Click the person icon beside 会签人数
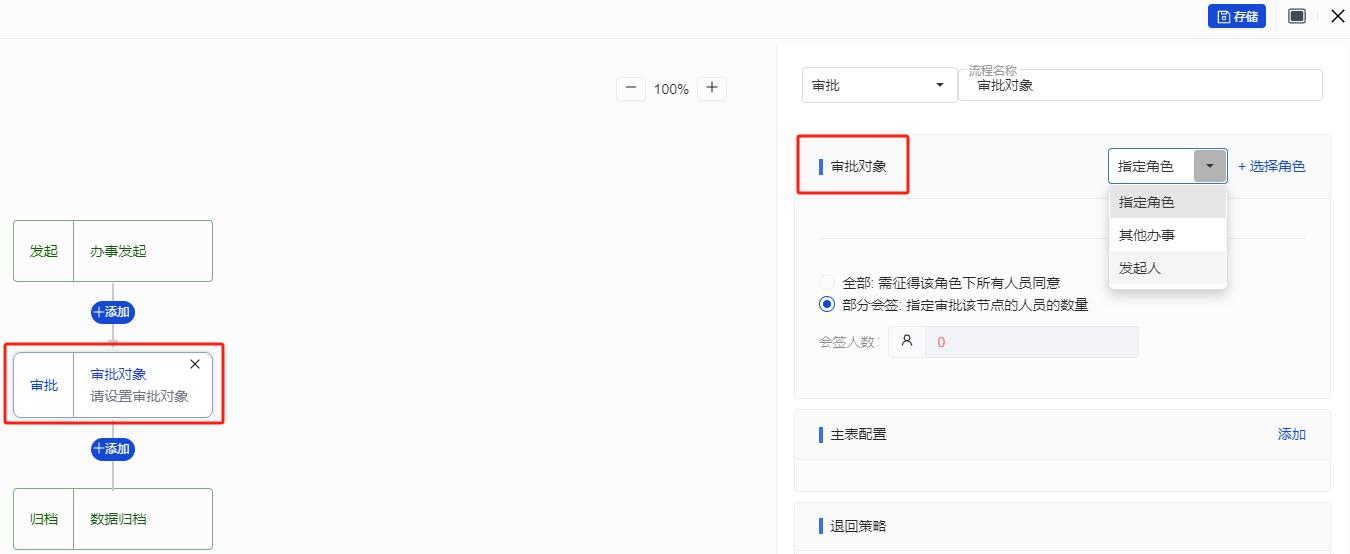 (907, 341)
